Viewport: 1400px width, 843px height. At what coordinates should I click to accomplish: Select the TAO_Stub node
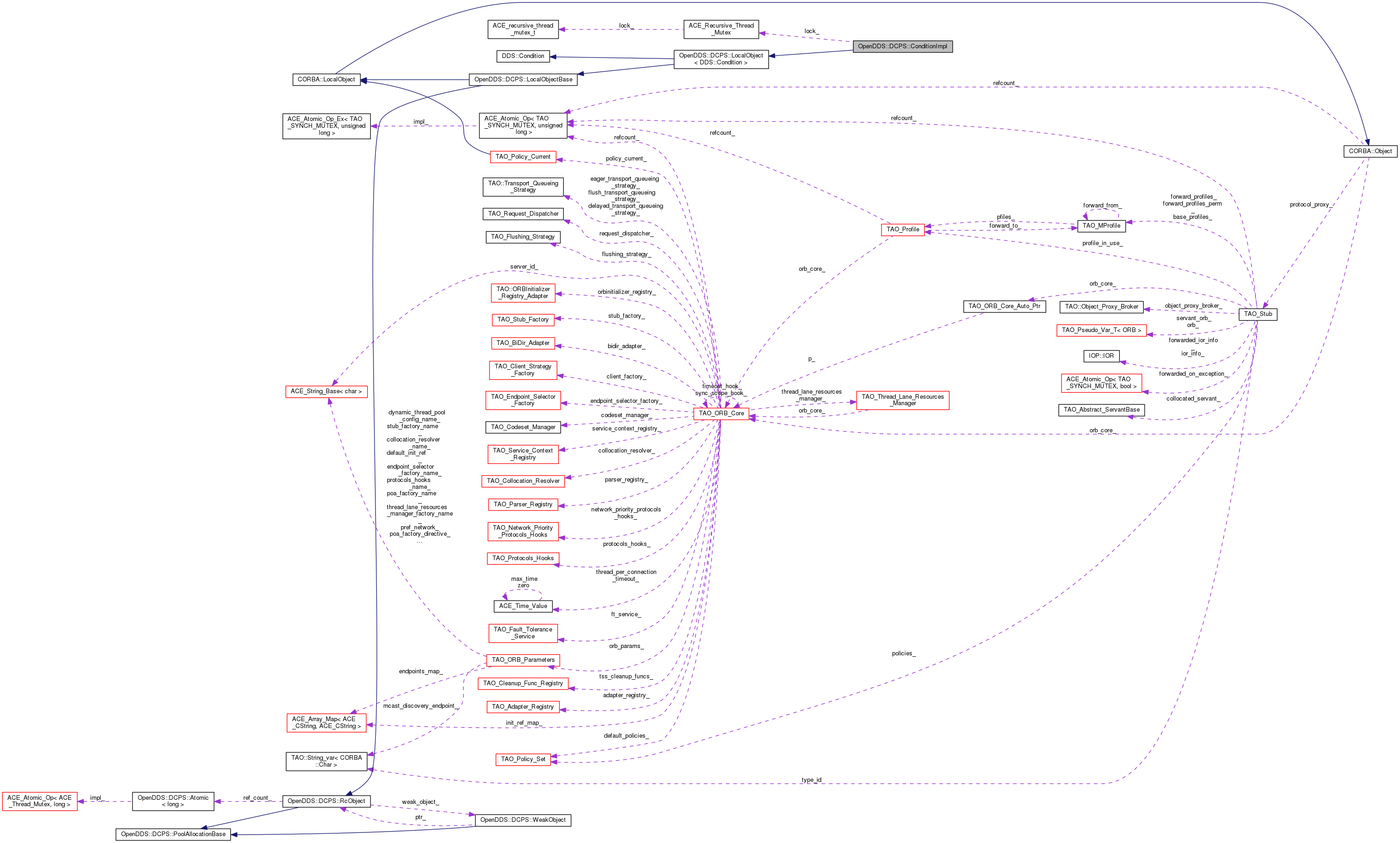pyautogui.click(x=1258, y=314)
